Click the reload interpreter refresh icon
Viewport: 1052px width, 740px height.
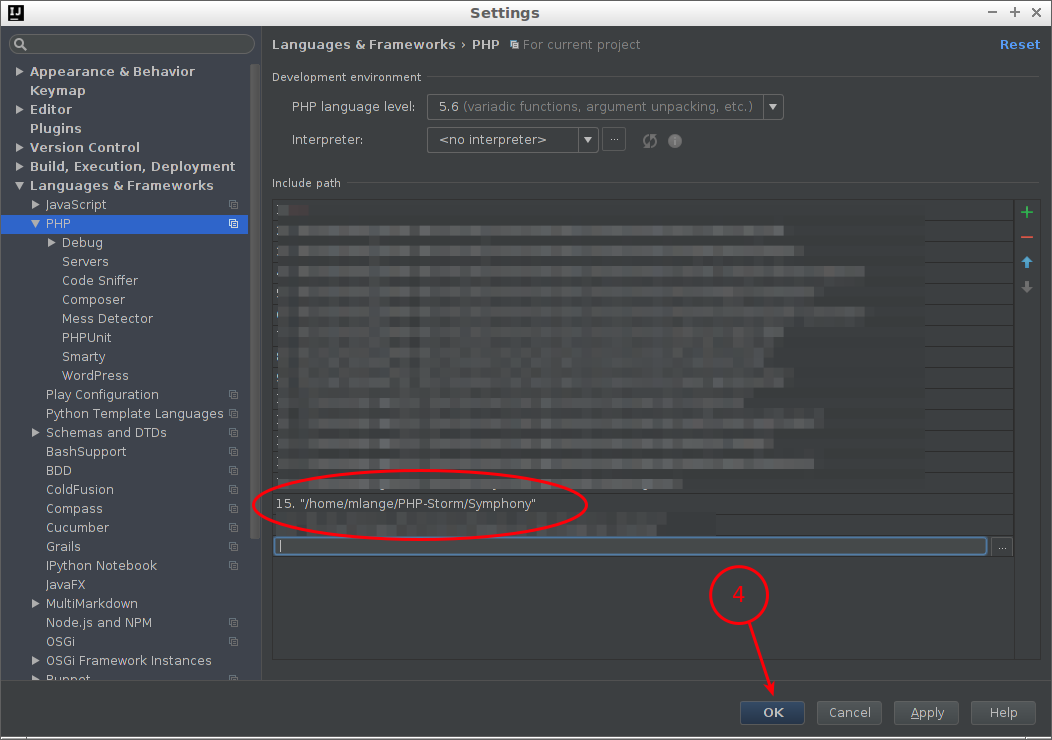(x=649, y=141)
